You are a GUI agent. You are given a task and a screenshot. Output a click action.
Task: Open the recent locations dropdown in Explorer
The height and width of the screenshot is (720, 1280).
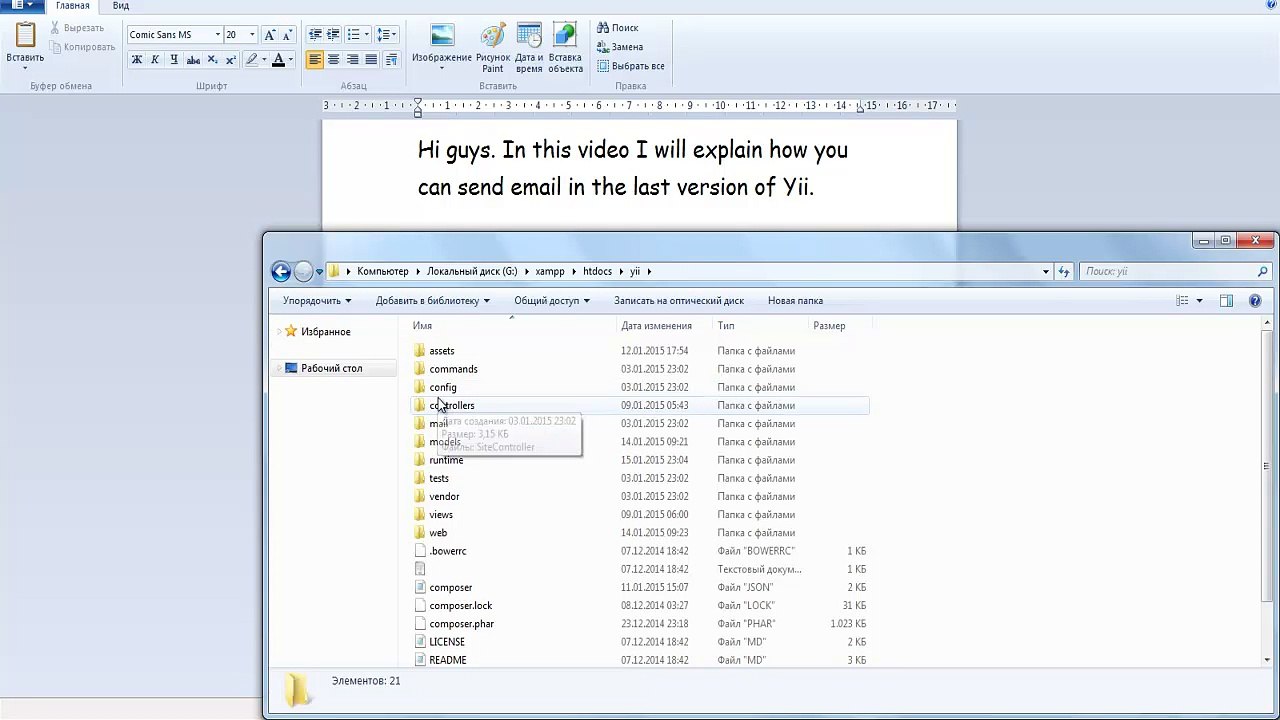click(x=319, y=271)
